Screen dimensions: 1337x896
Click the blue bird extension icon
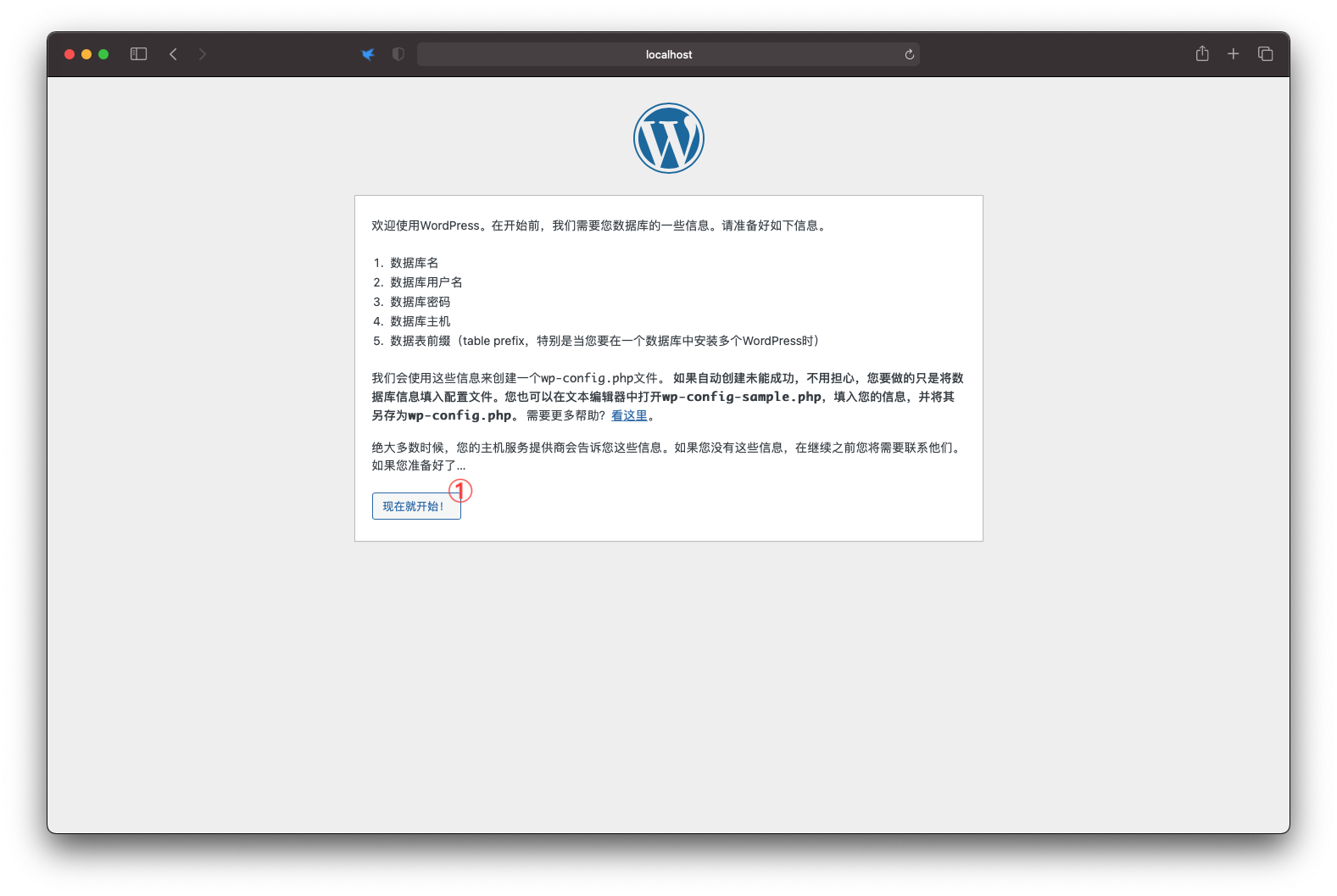click(368, 54)
